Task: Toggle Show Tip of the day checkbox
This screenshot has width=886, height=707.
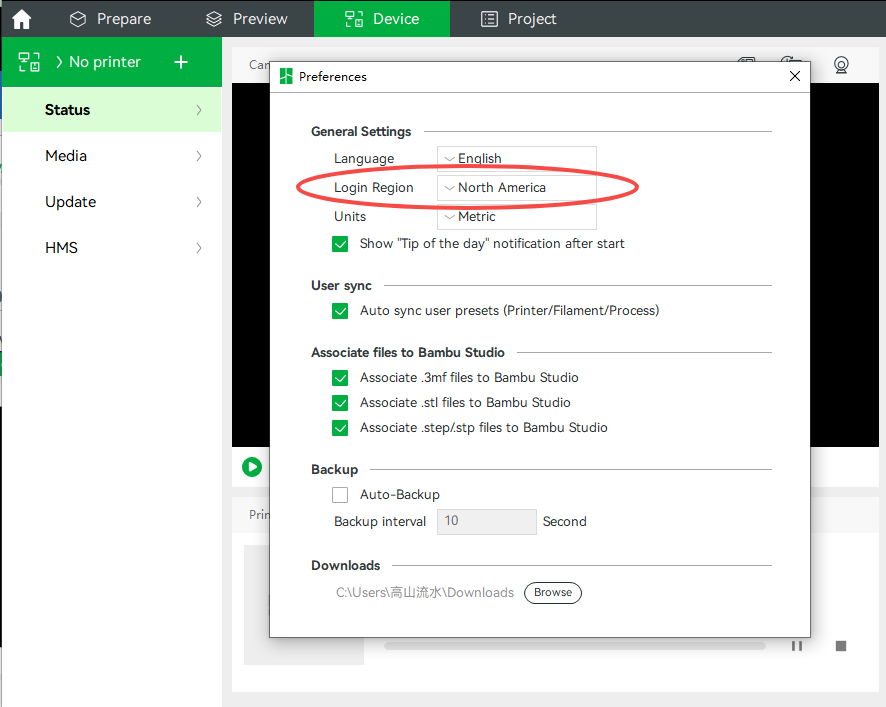Action: click(x=340, y=244)
